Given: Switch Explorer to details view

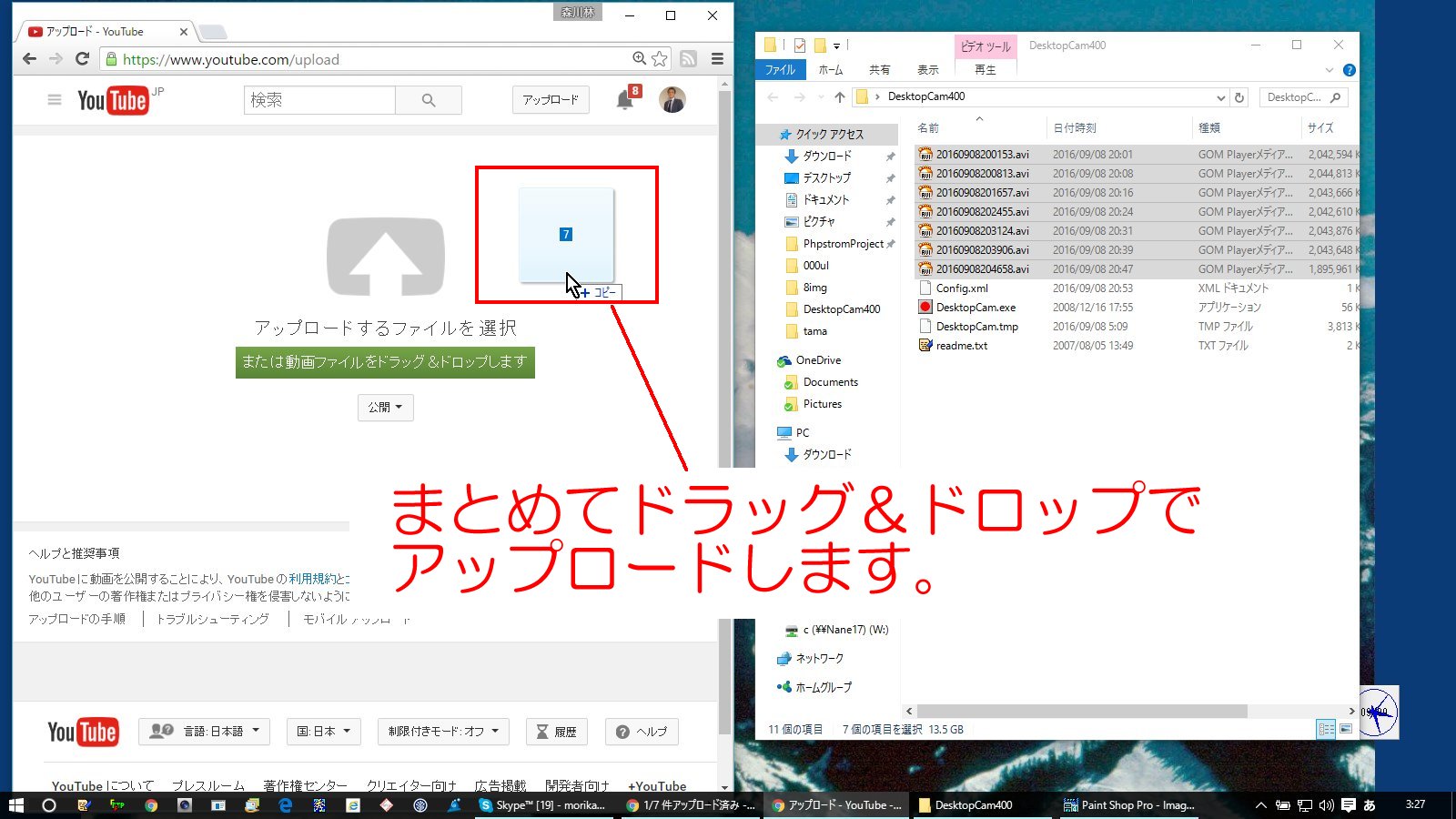Looking at the screenshot, I should pos(1327,728).
